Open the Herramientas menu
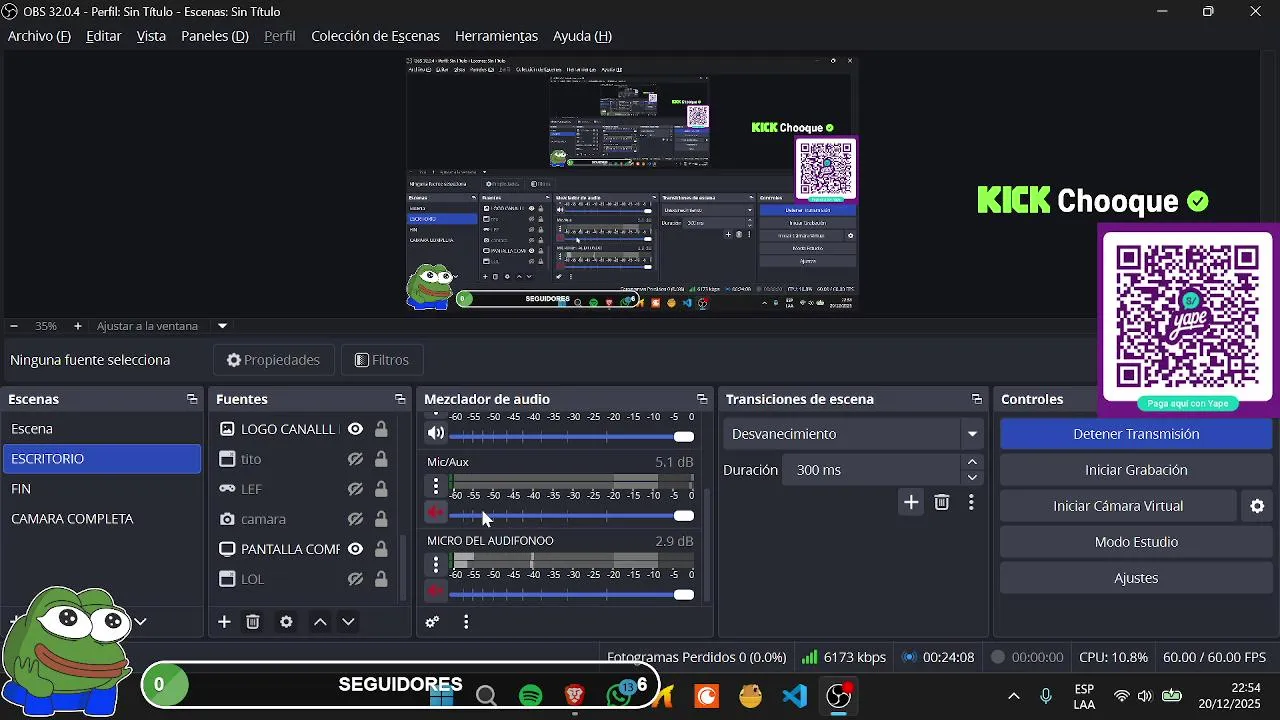 click(x=496, y=36)
